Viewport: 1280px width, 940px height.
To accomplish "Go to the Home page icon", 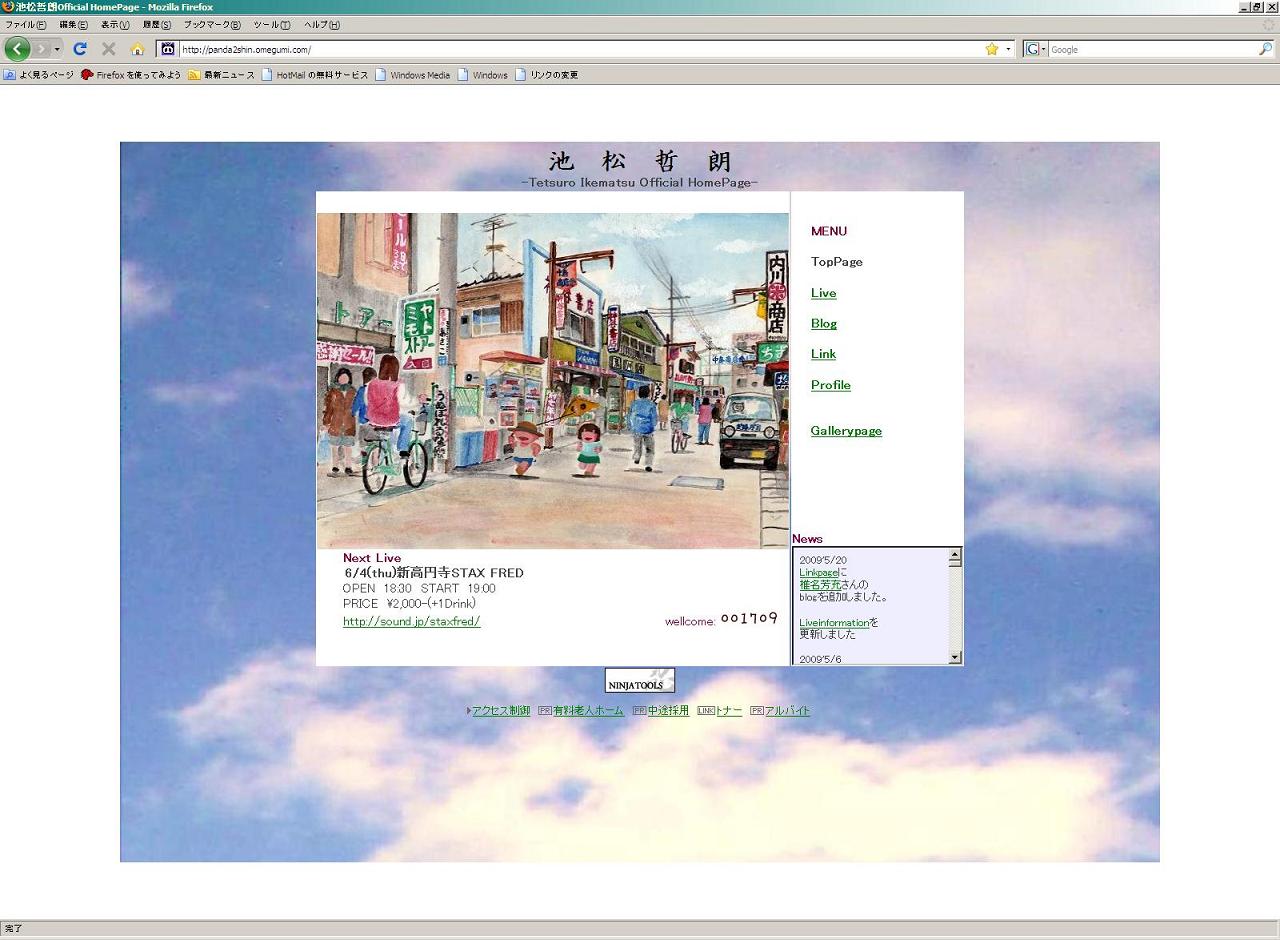I will (138, 49).
